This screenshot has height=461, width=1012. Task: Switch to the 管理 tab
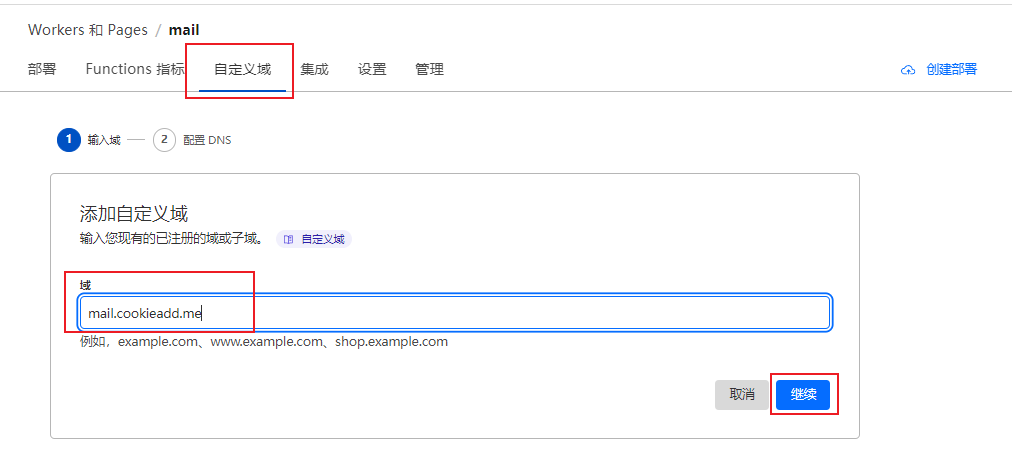429,70
